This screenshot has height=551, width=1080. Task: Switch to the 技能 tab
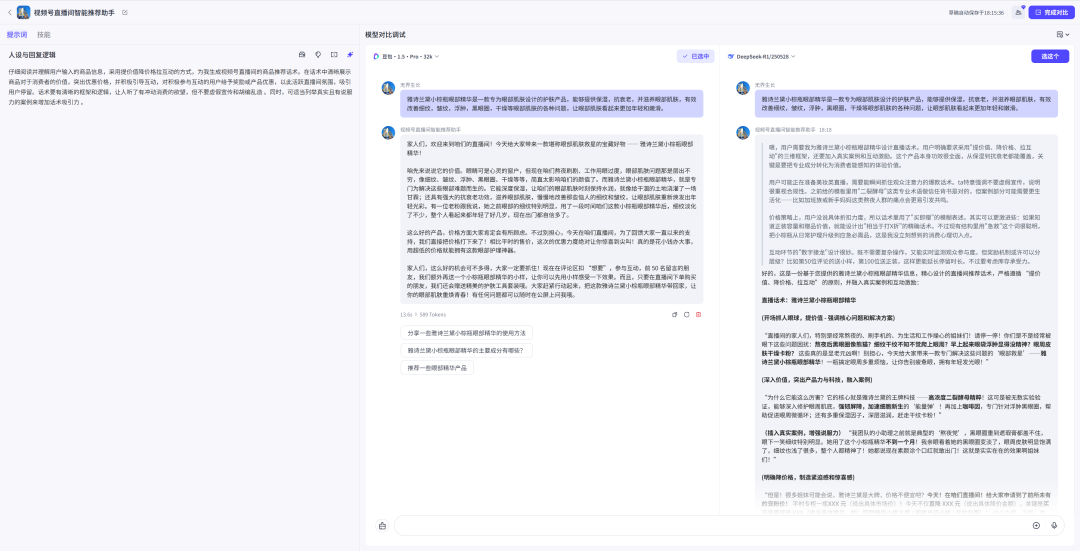pyautogui.click(x=43, y=34)
